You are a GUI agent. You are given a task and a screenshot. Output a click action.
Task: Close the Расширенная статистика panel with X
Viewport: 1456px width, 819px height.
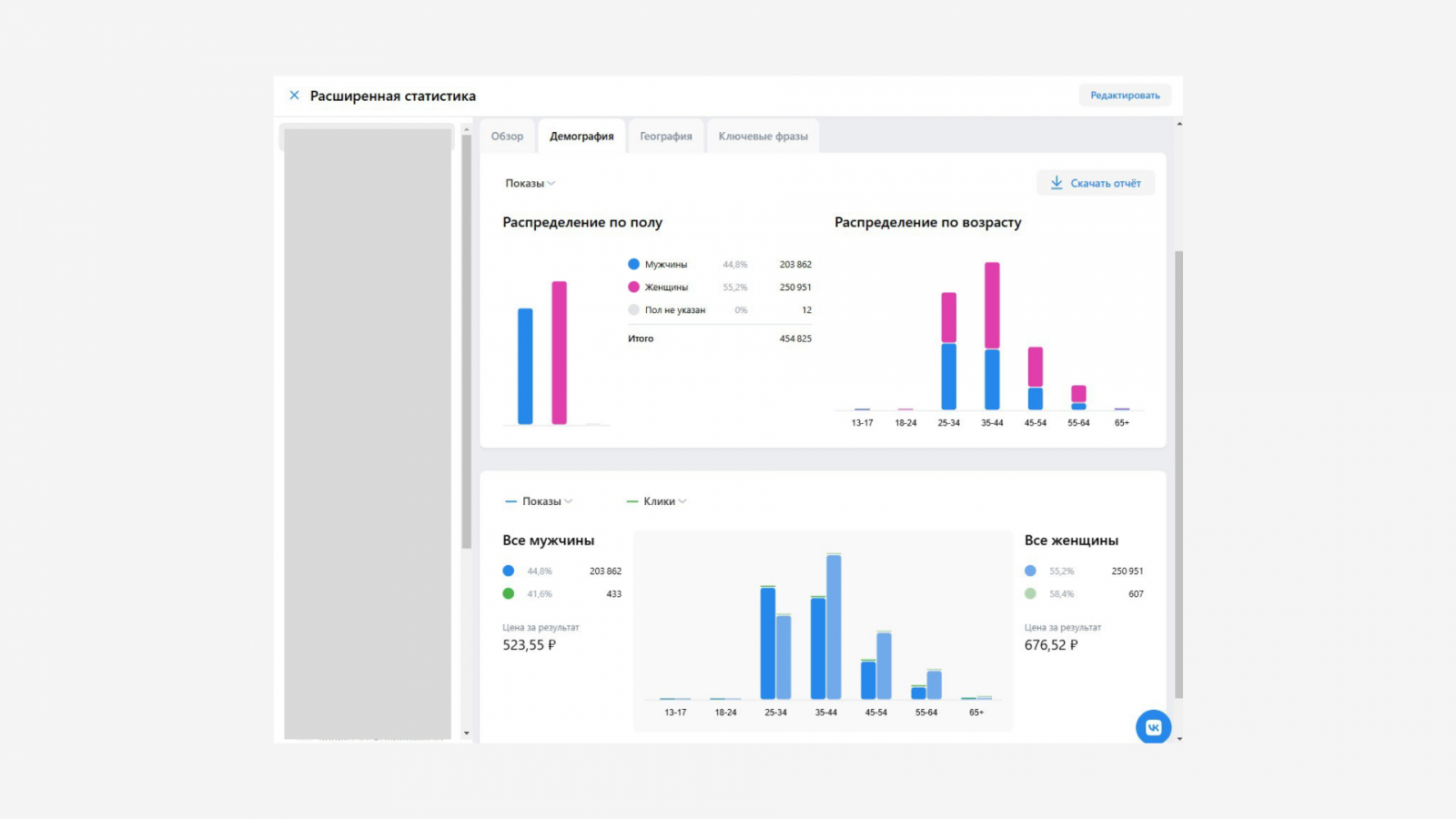click(x=294, y=95)
